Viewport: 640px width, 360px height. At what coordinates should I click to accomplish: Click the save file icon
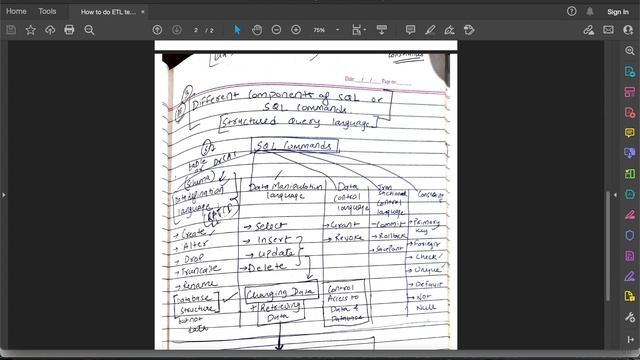pos(11,30)
